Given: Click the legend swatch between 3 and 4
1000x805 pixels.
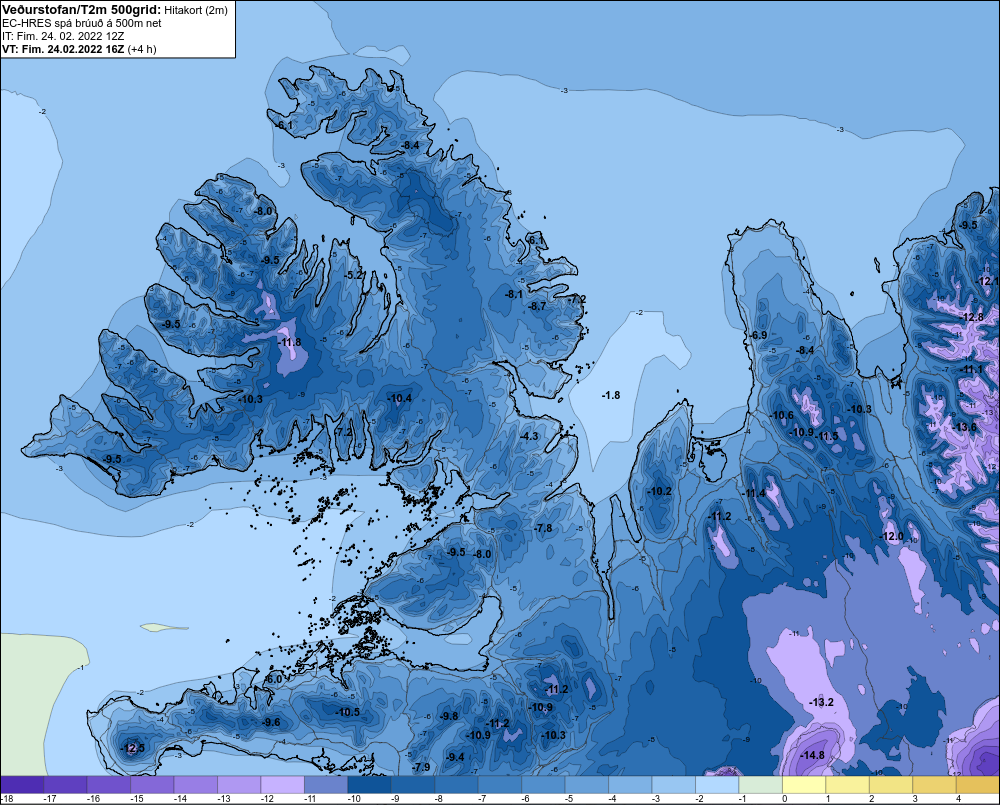Looking at the screenshot, I should click(933, 784).
